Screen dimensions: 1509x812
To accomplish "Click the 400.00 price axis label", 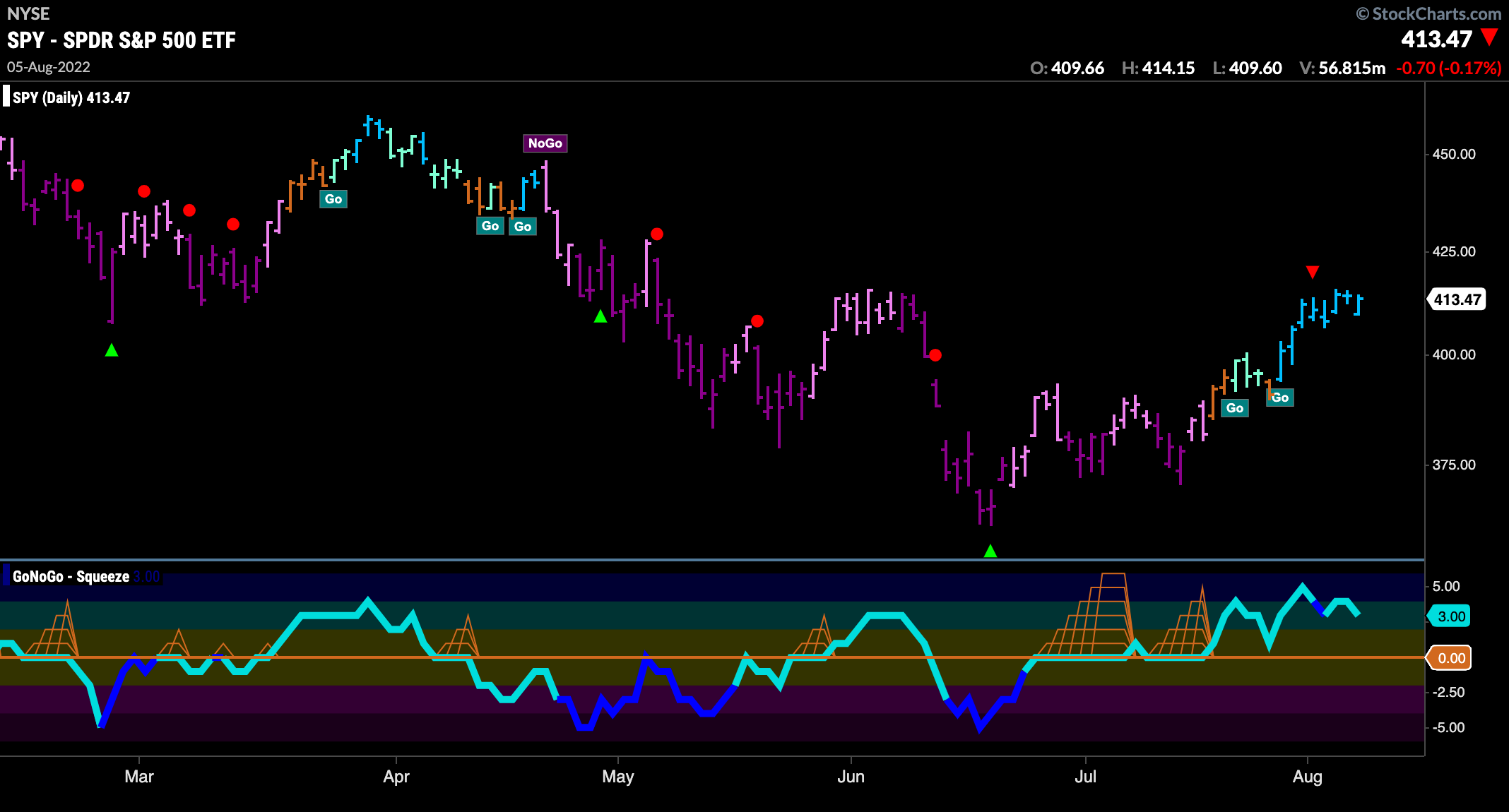I will tap(1454, 354).
